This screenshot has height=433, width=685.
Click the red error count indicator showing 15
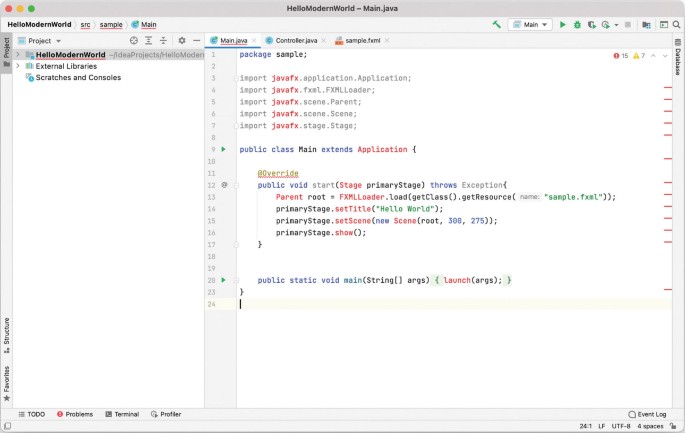[x=620, y=55]
